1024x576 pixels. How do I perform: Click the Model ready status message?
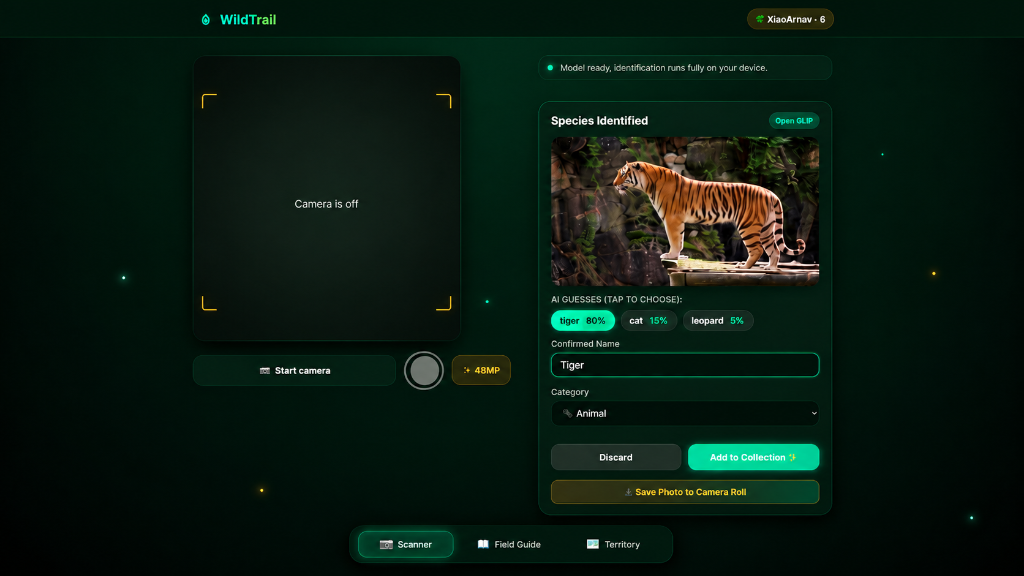[x=664, y=68]
